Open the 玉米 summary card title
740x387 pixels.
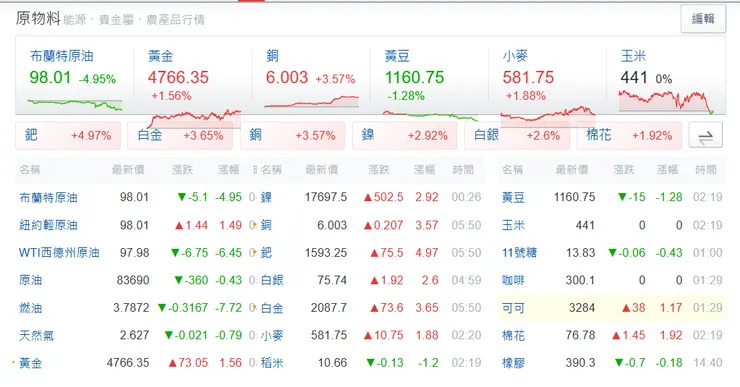tap(633, 56)
